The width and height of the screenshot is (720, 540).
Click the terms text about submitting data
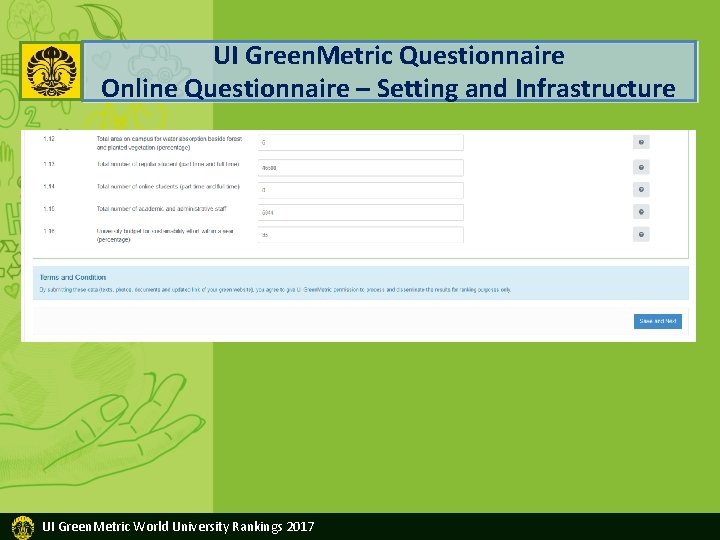coord(275,290)
